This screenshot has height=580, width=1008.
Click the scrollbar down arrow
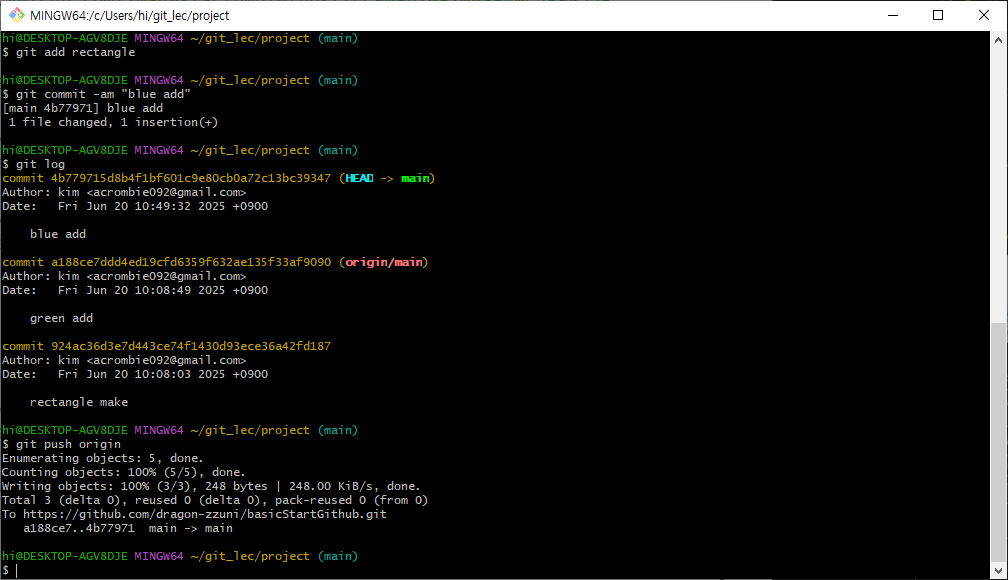[x=998, y=570]
